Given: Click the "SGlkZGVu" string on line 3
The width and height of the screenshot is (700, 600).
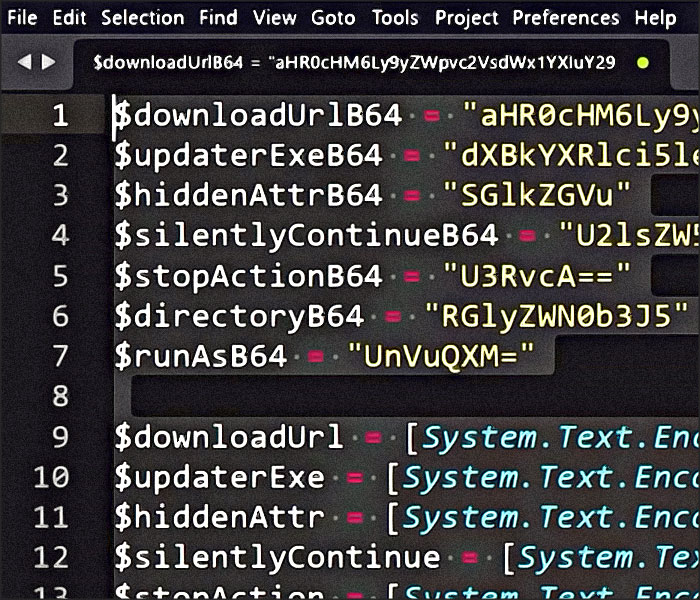Looking at the screenshot, I should click(538, 195).
